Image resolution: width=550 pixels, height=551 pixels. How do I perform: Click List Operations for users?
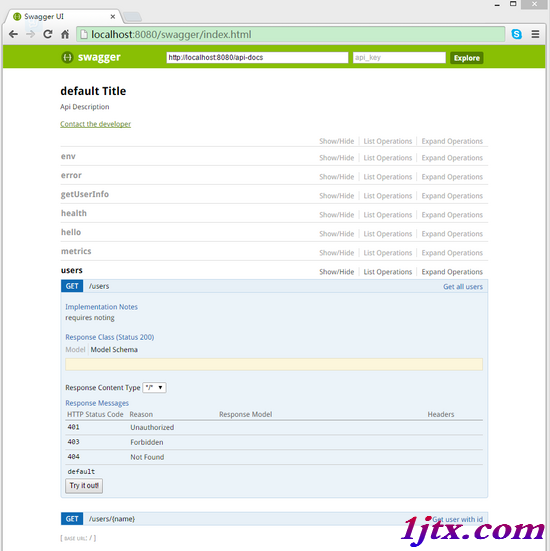388,272
